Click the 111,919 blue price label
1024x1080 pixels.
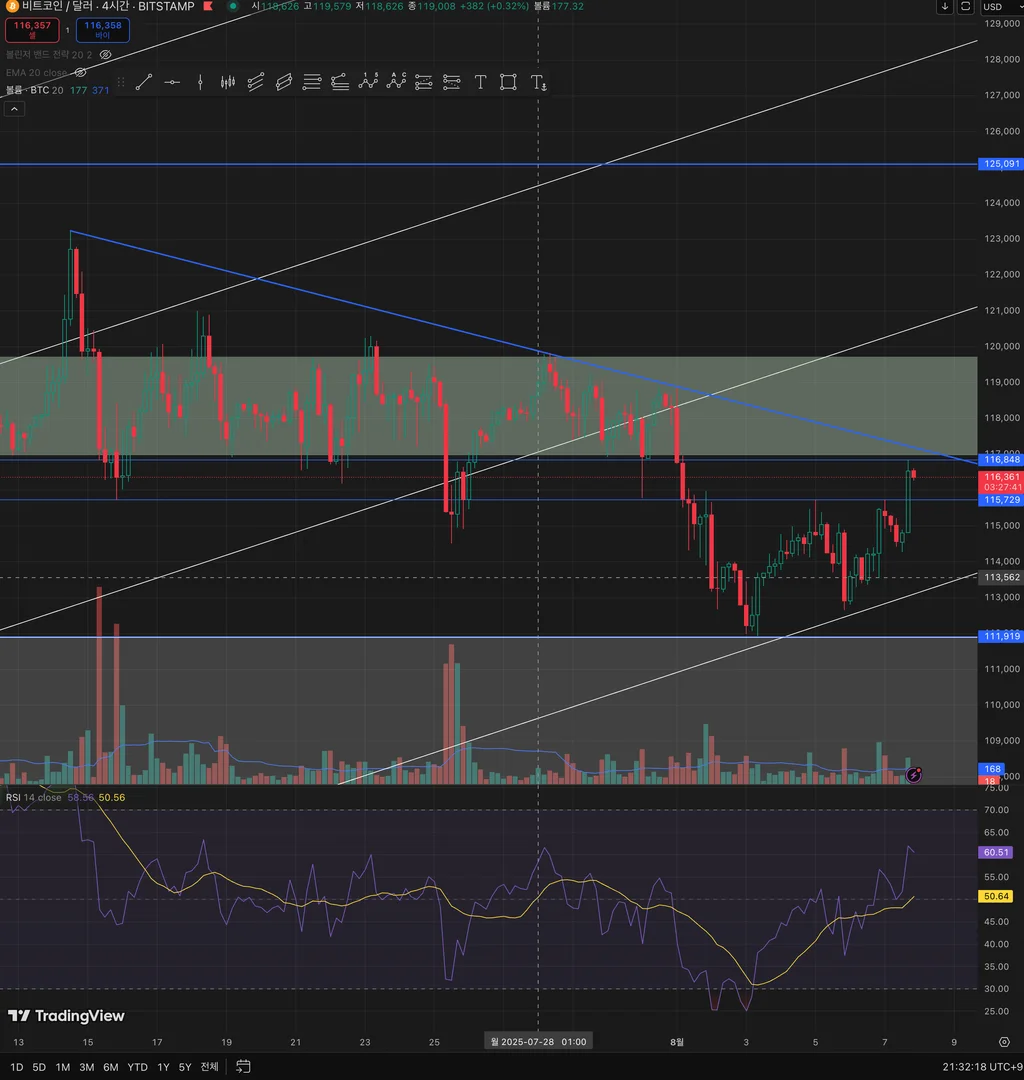(x=1001, y=636)
